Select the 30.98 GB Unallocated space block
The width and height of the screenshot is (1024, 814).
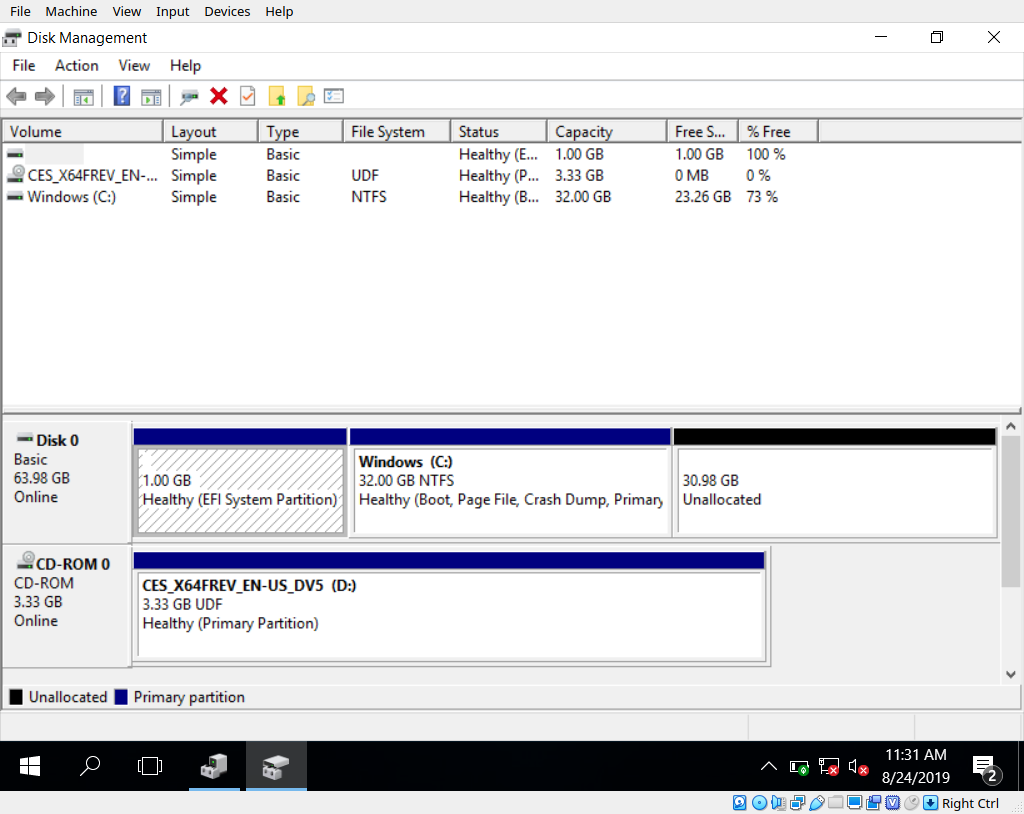pyautogui.click(x=834, y=490)
